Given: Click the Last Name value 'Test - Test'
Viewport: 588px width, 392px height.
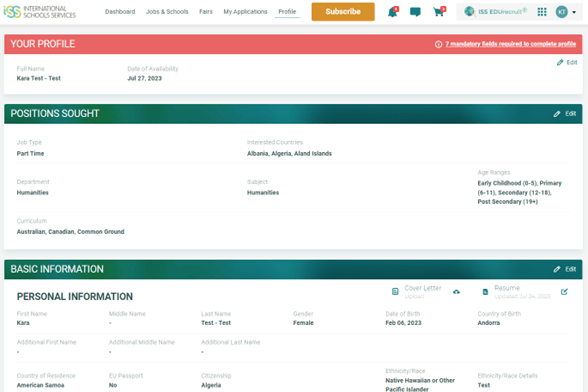Looking at the screenshot, I should click(216, 323).
